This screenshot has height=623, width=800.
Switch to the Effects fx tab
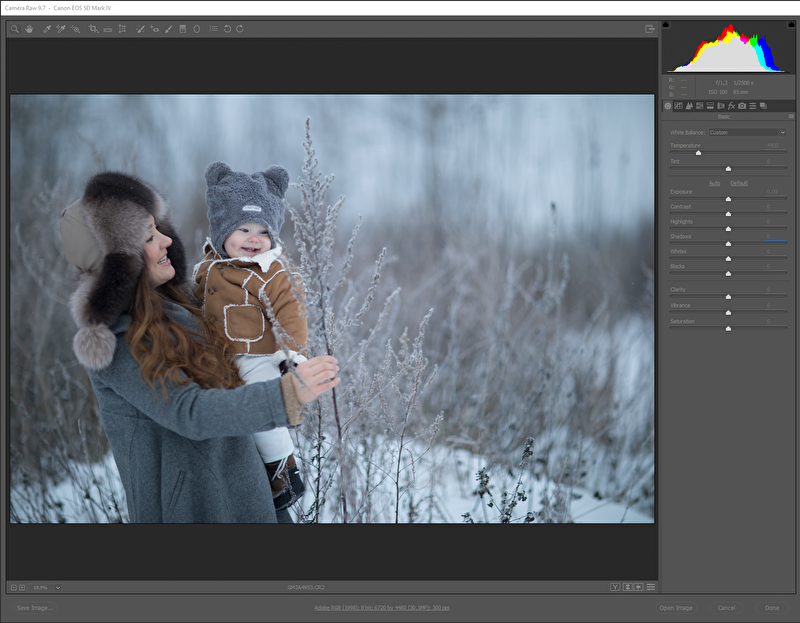731,105
